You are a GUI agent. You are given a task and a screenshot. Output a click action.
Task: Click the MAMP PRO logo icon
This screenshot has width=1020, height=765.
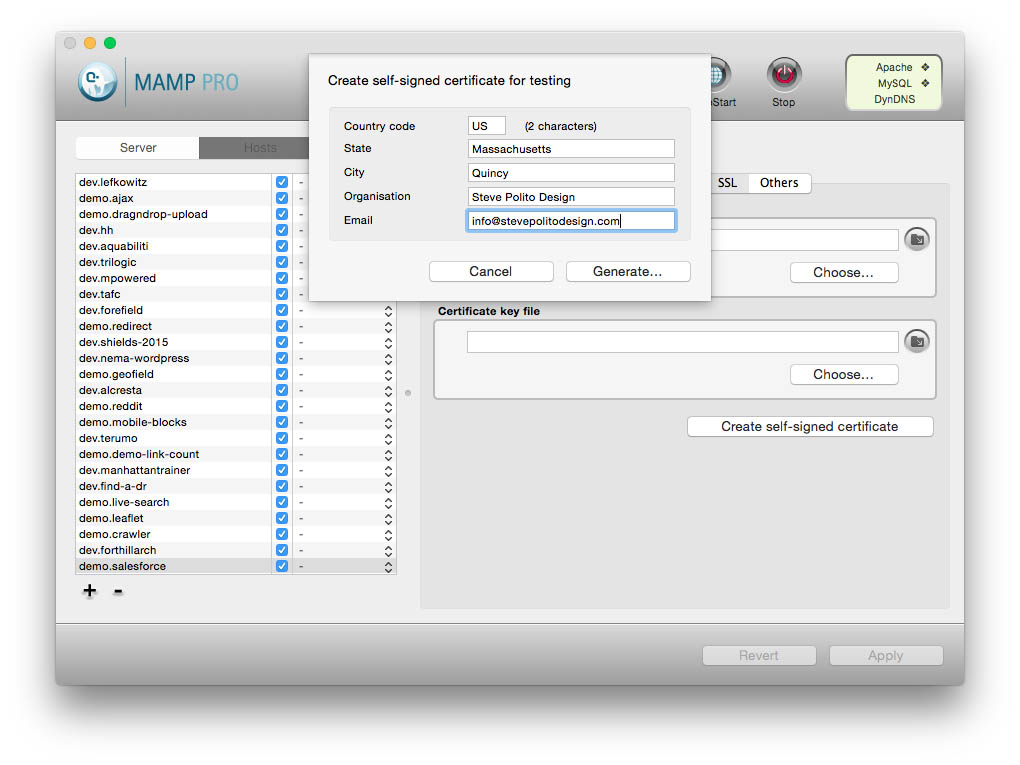tap(98, 82)
